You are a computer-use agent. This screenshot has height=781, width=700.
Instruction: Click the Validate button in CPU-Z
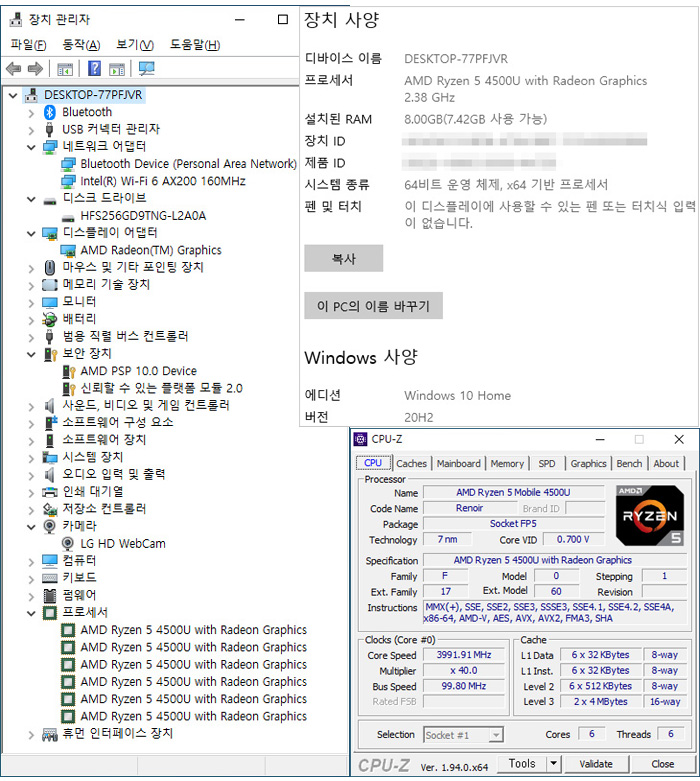596,764
